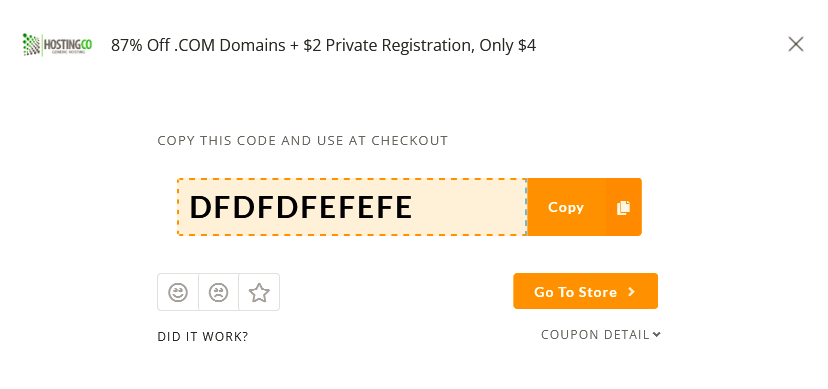Viewport: 828px width, 389px height.
Task: Click the "$2 Private Registration, Only $4" text
Action: click(x=420, y=45)
